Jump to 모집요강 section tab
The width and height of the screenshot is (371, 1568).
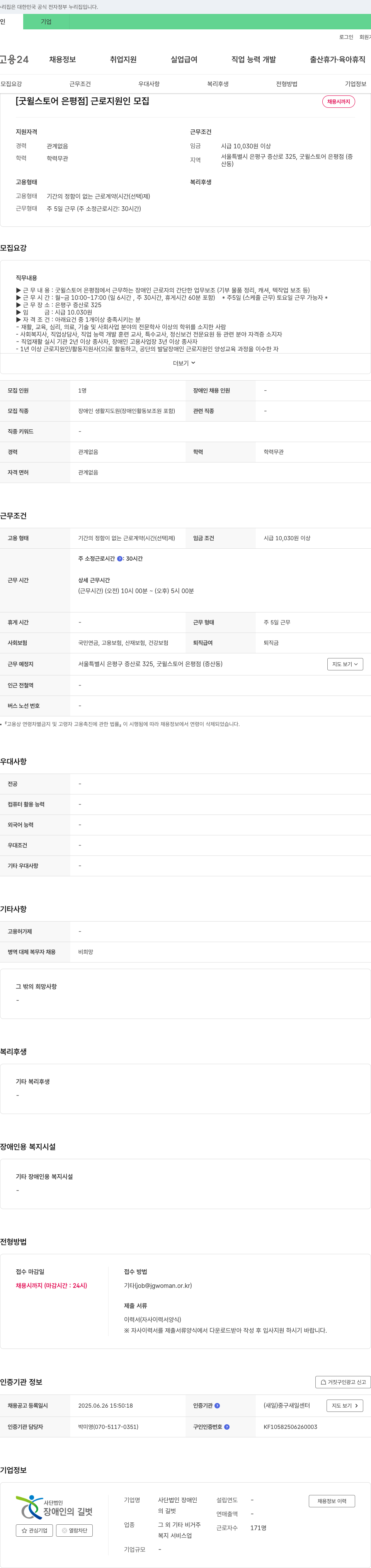(x=11, y=84)
